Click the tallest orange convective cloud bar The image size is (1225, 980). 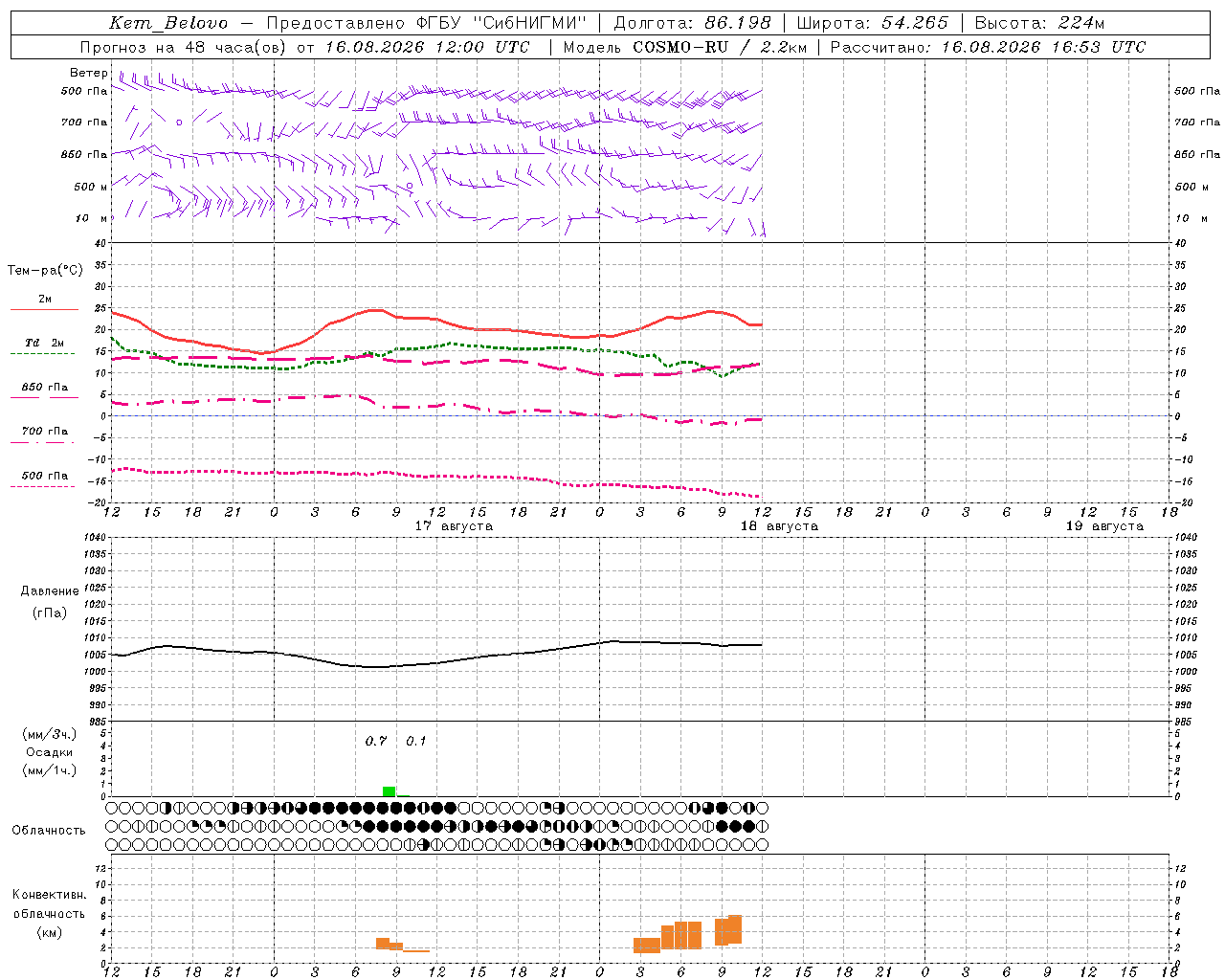[x=735, y=929]
